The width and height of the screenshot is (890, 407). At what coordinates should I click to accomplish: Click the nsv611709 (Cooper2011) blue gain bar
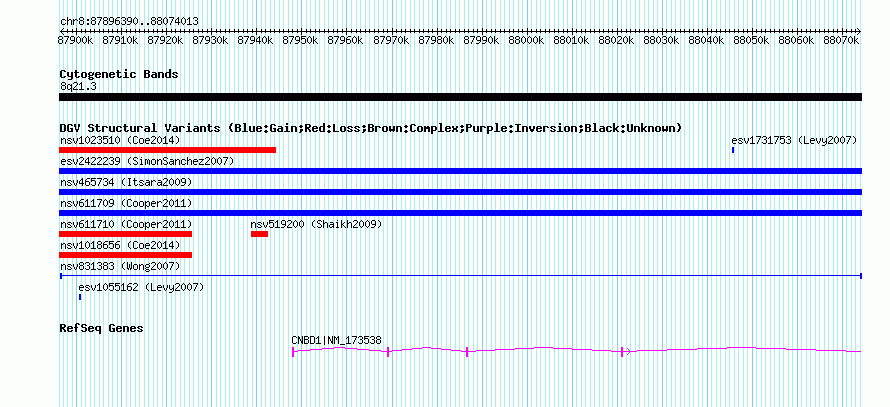(460, 213)
